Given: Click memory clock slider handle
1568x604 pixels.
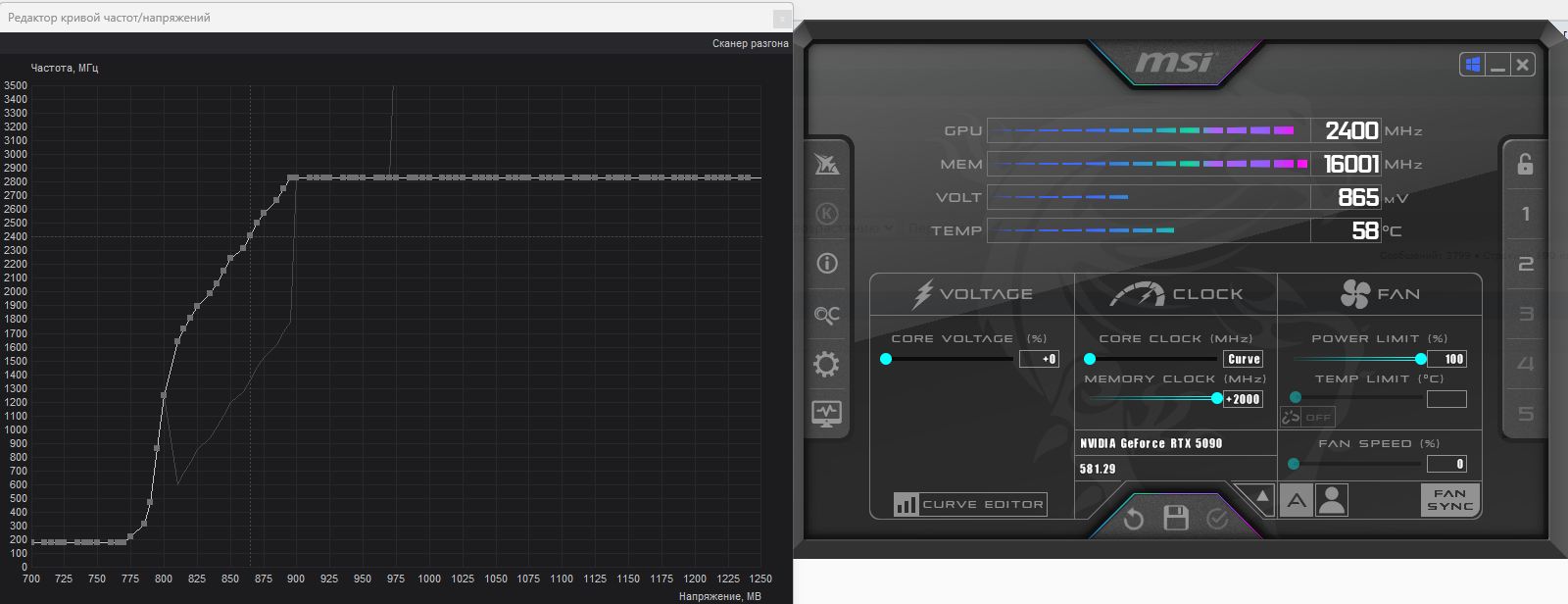Looking at the screenshot, I should click(1217, 398).
